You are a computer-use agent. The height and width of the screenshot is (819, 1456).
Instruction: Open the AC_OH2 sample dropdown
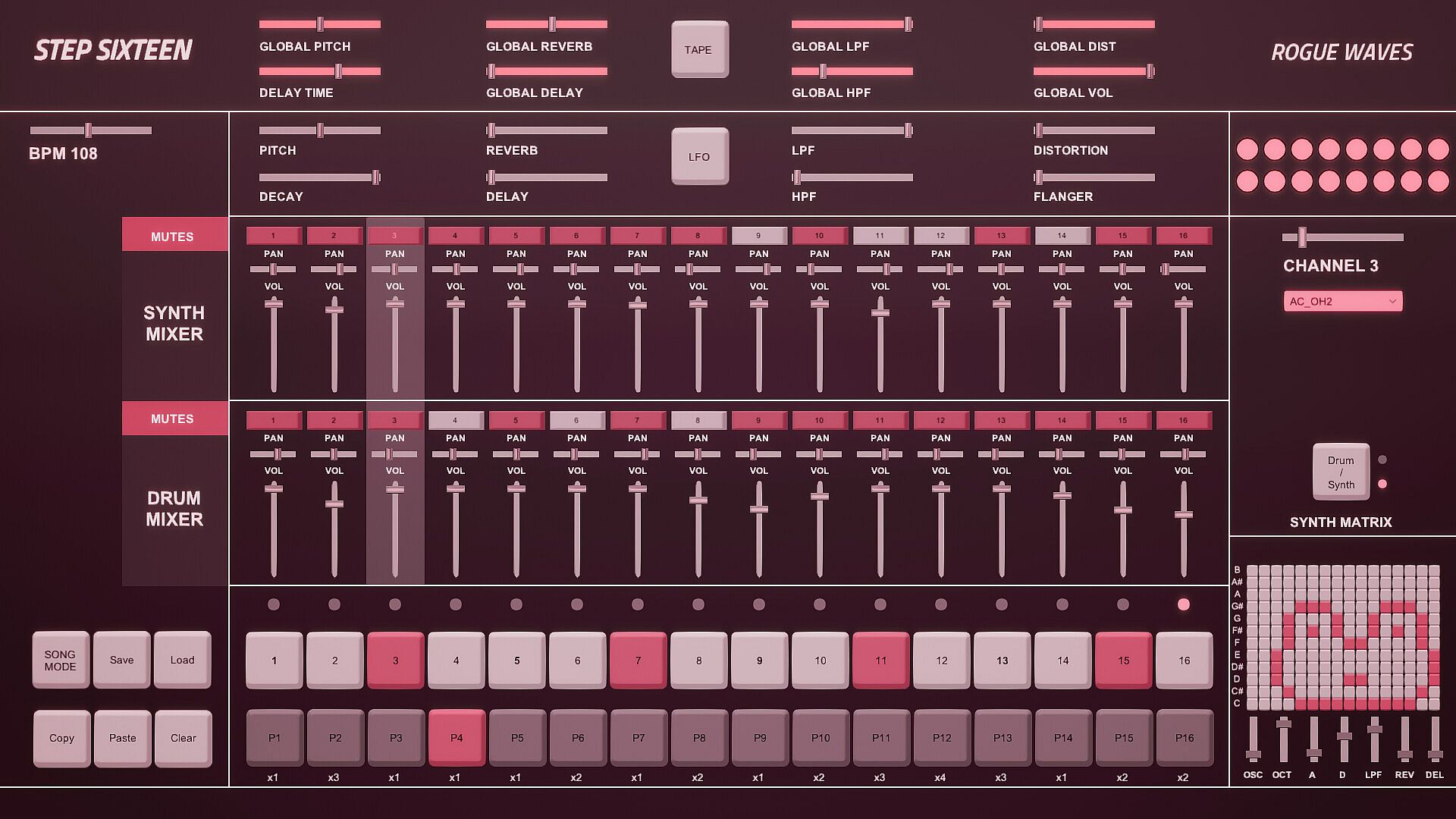1342,301
